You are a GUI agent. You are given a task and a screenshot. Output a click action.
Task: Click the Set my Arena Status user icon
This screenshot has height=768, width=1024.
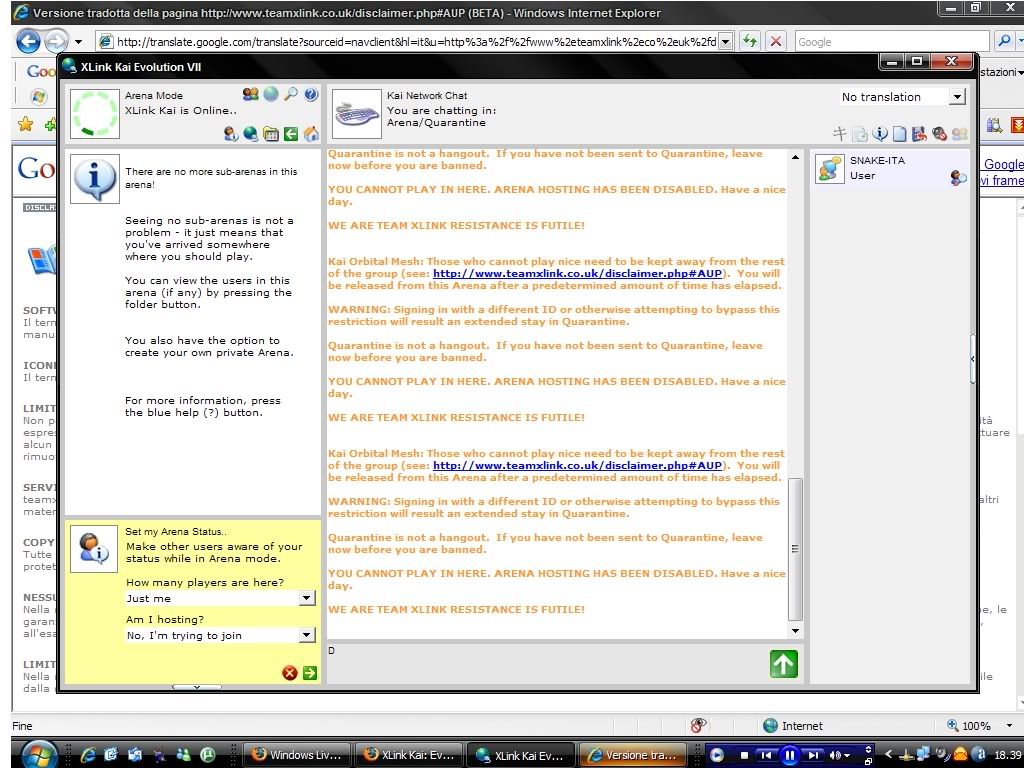tap(94, 549)
